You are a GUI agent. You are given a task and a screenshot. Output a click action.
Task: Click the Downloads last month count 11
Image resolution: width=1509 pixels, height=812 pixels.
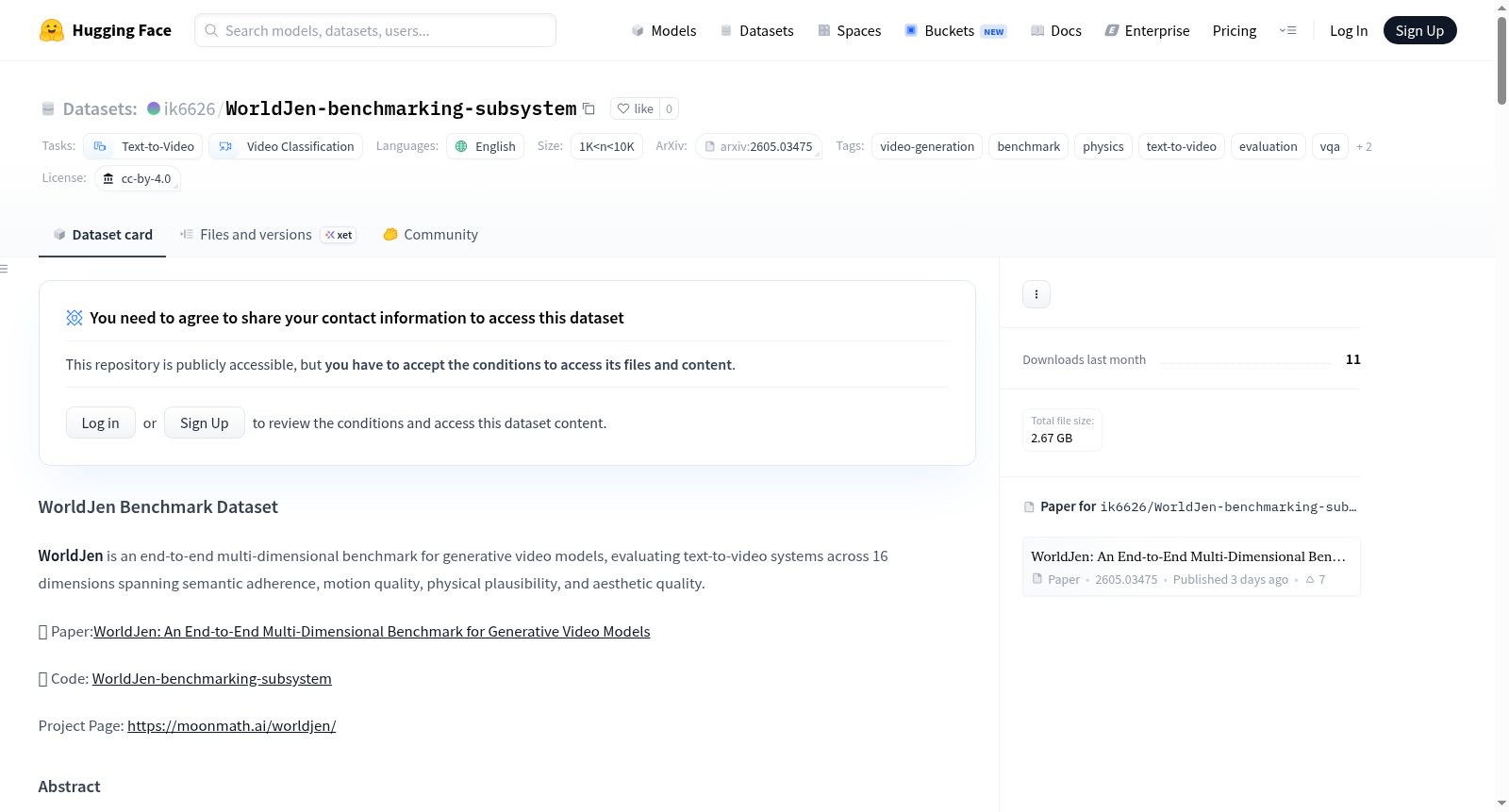coord(1353,359)
